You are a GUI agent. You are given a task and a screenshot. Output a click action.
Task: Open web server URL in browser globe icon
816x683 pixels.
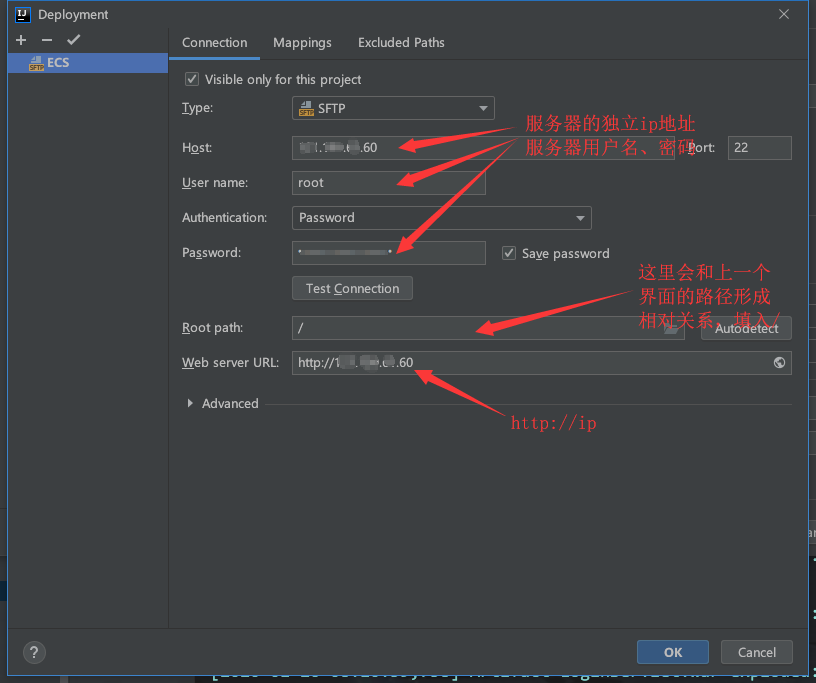(x=779, y=362)
